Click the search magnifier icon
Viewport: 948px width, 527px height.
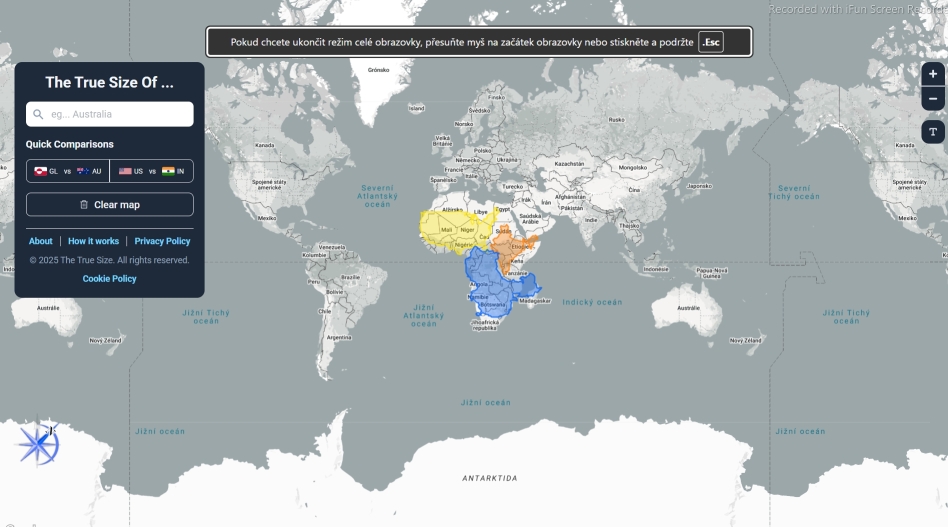pyautogui.click(x=38, y=114)
